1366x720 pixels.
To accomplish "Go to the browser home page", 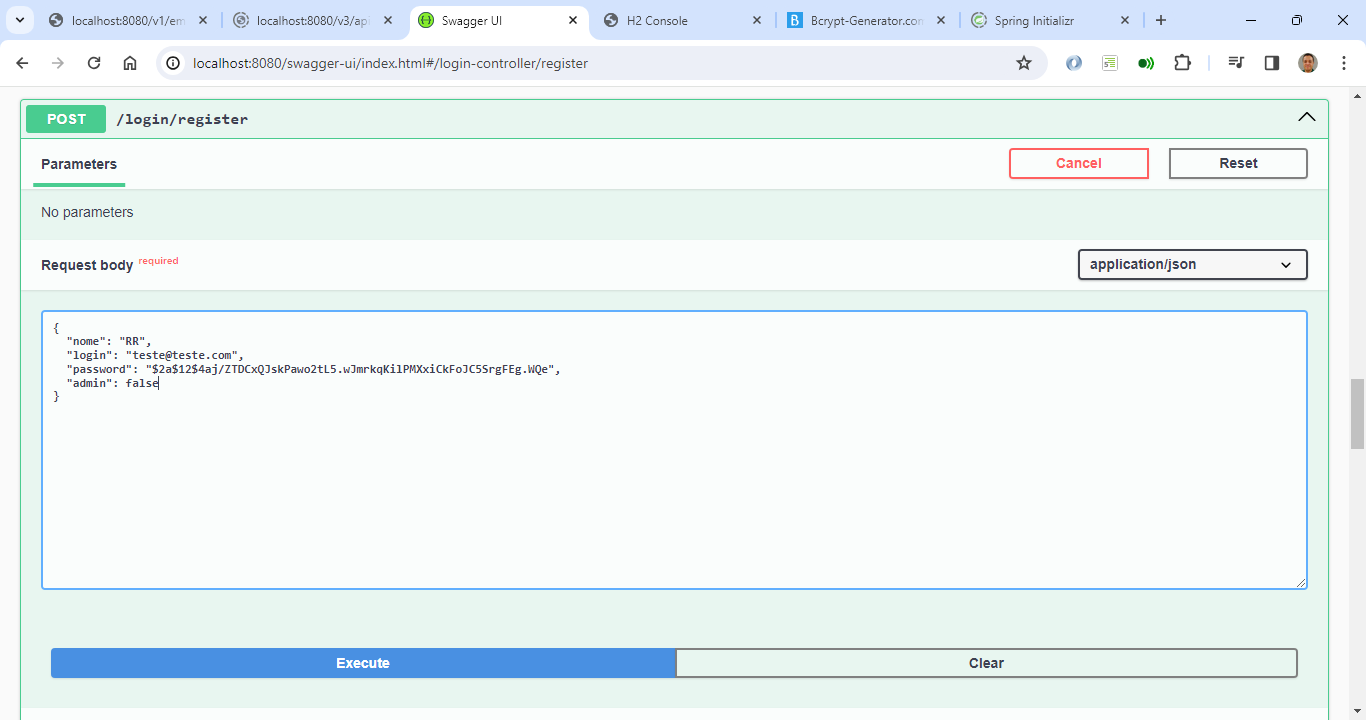I will (x=130, y=63).
